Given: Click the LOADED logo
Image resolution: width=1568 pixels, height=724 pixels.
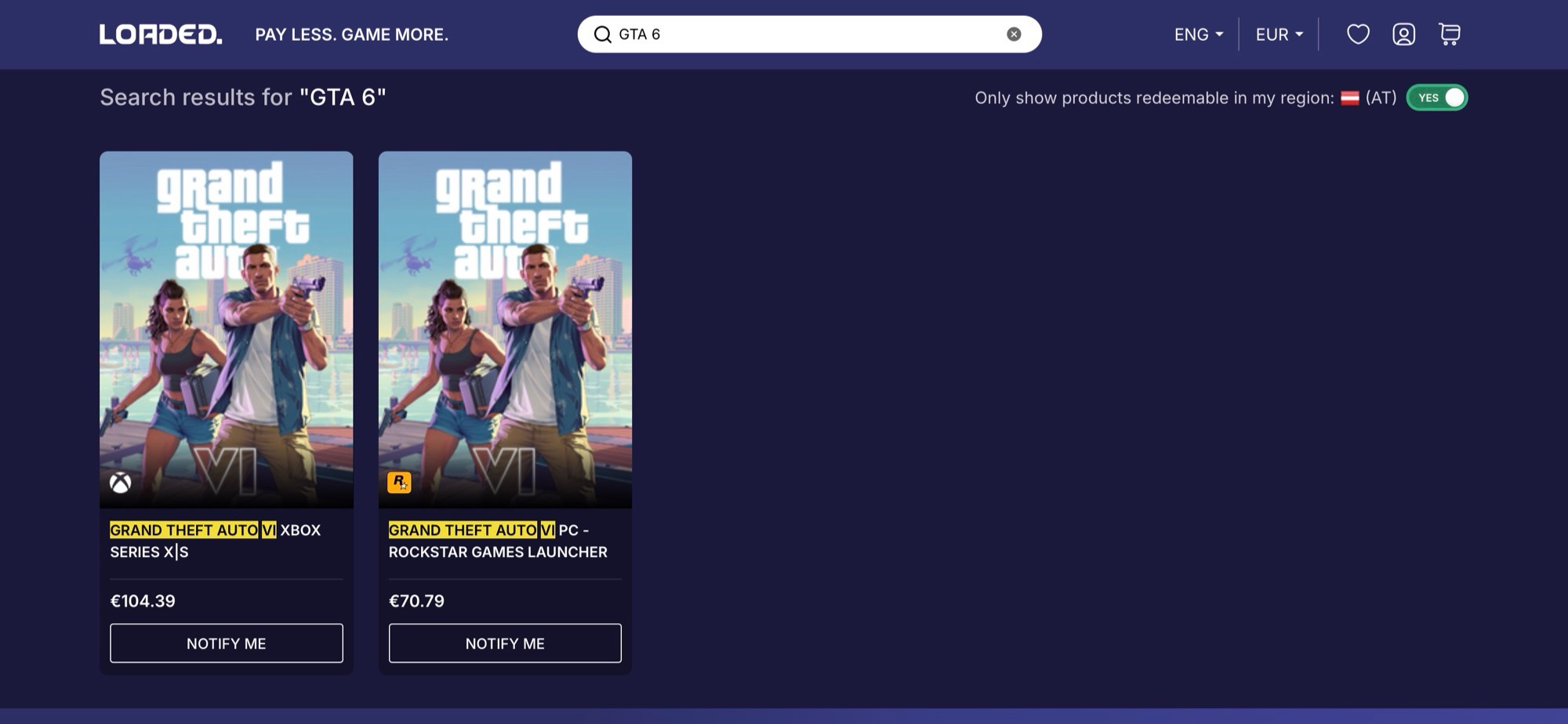Looking at the screenshot, I should click(161, 34).
